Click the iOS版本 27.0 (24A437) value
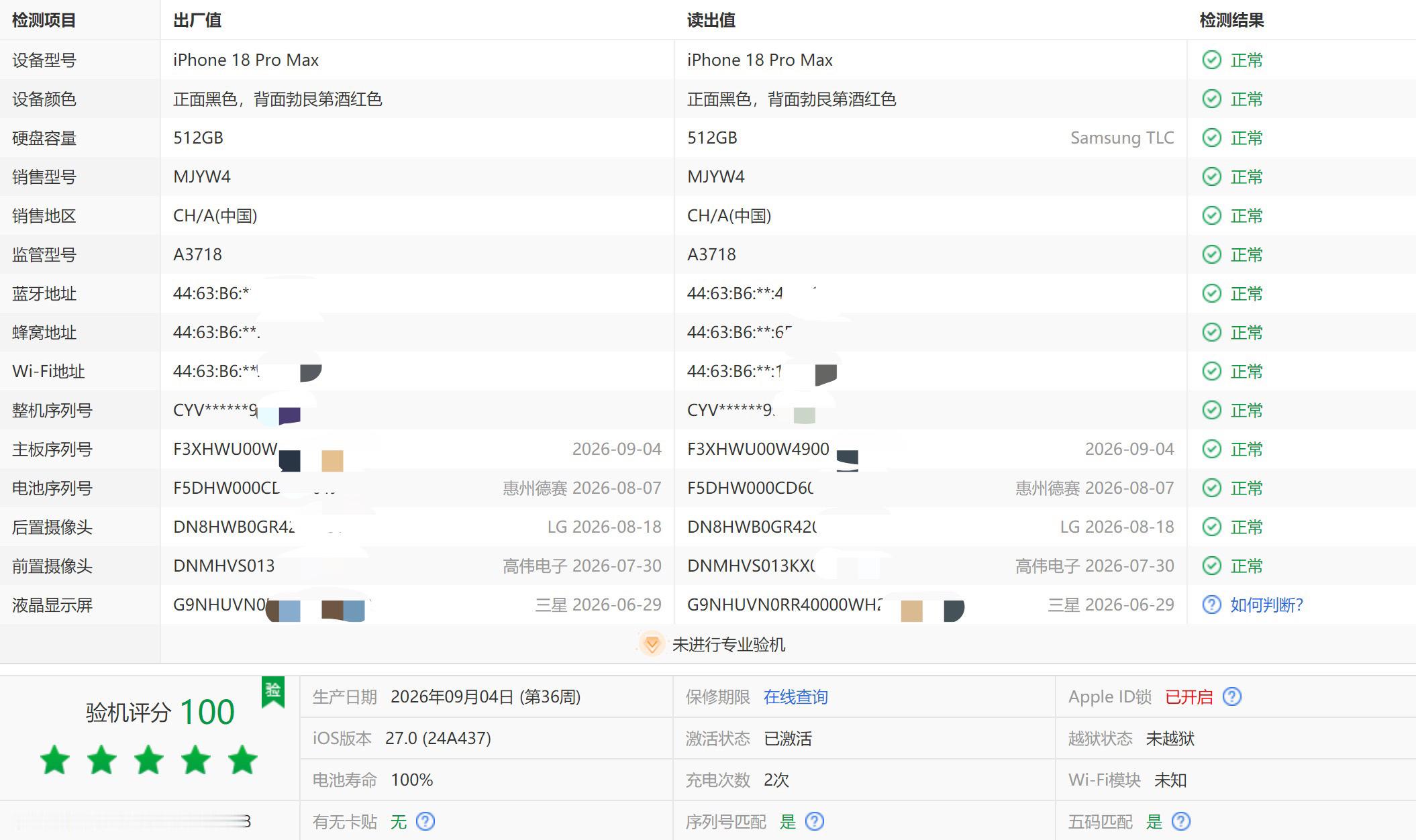Screen dimensions: 1416x840 438,738
